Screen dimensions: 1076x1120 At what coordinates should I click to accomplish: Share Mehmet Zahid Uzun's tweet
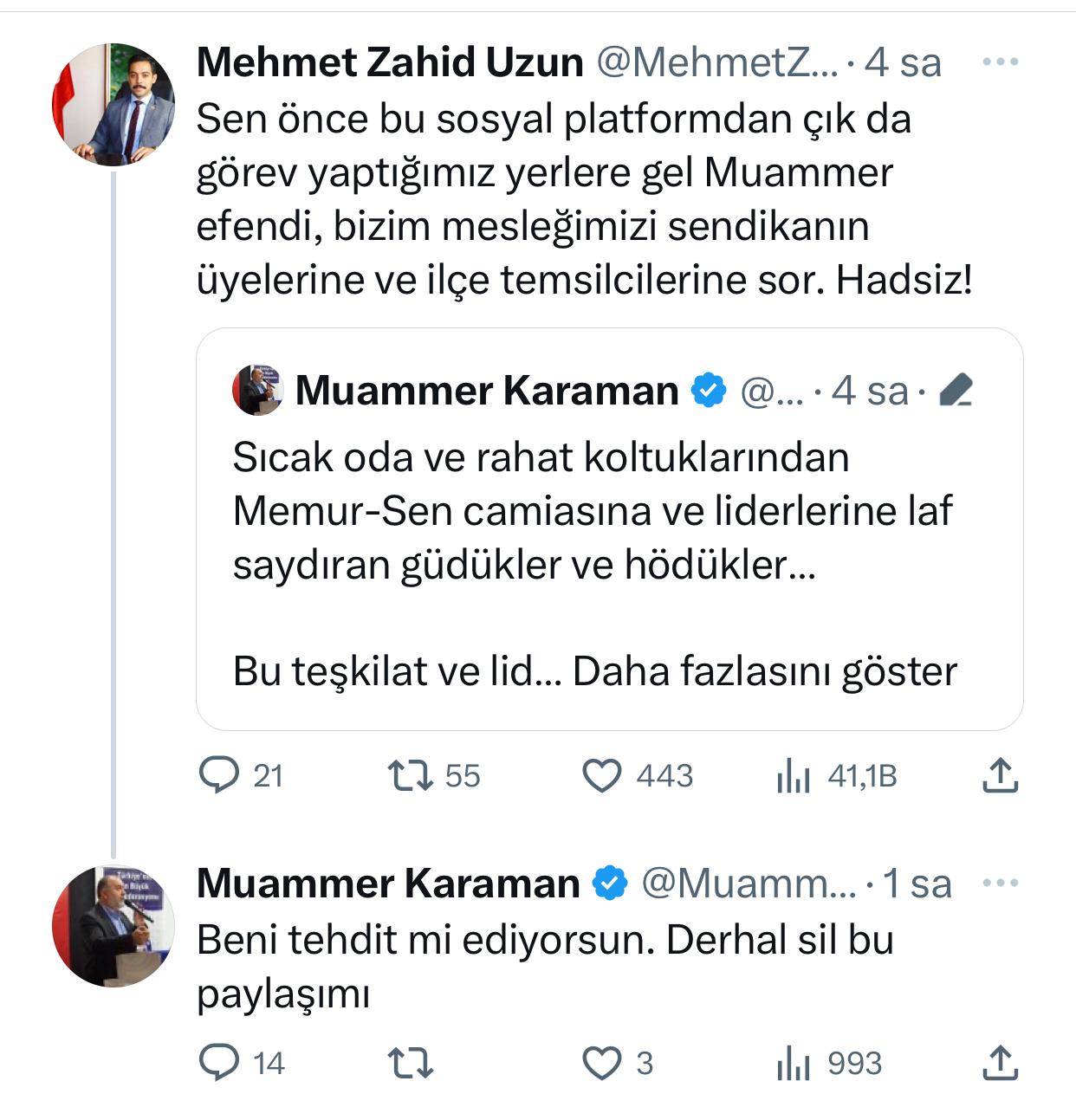(999, 775)
